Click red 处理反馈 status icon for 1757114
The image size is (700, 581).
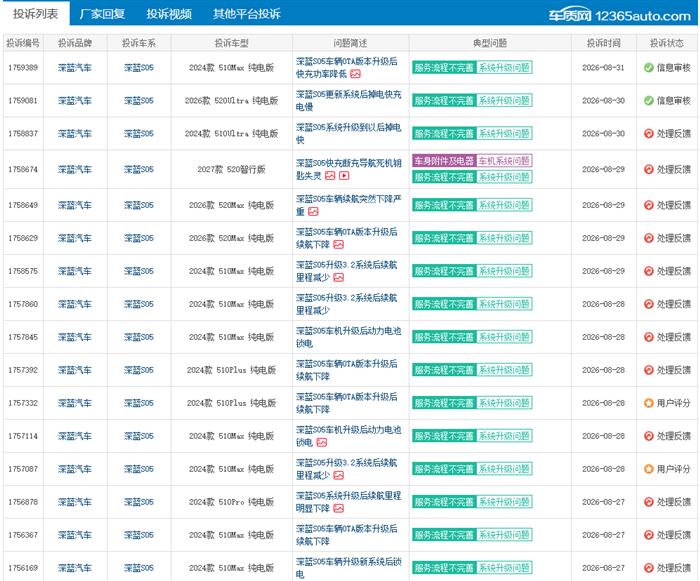649,436
